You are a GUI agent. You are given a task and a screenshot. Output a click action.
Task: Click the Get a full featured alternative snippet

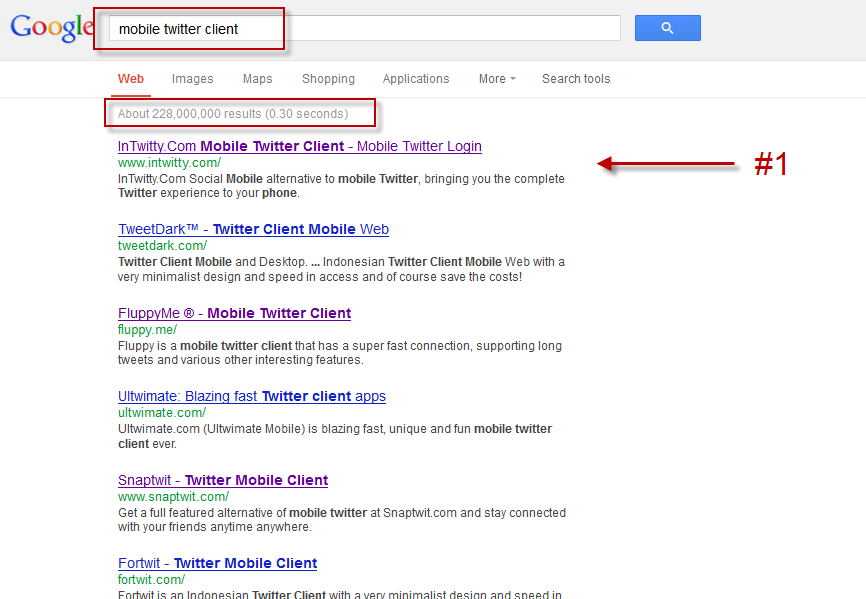pos(341,520)
